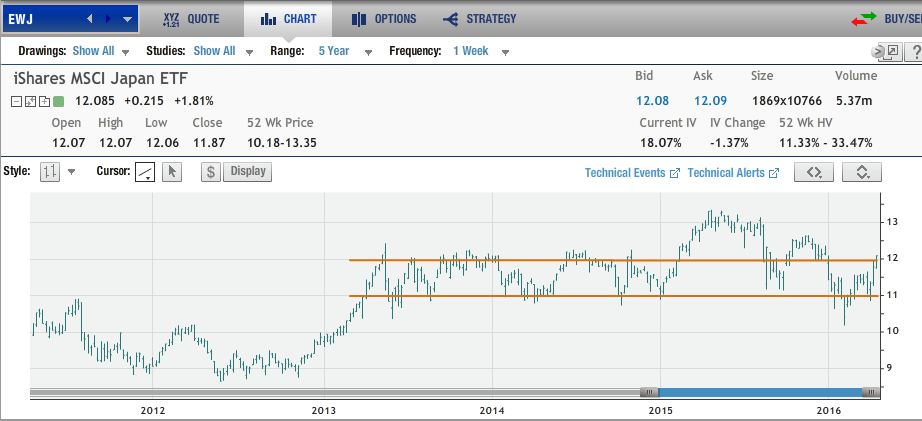922x421 pixels.
Task: Click the Display button
Action: pyautogui.click(x=248, y=172)
